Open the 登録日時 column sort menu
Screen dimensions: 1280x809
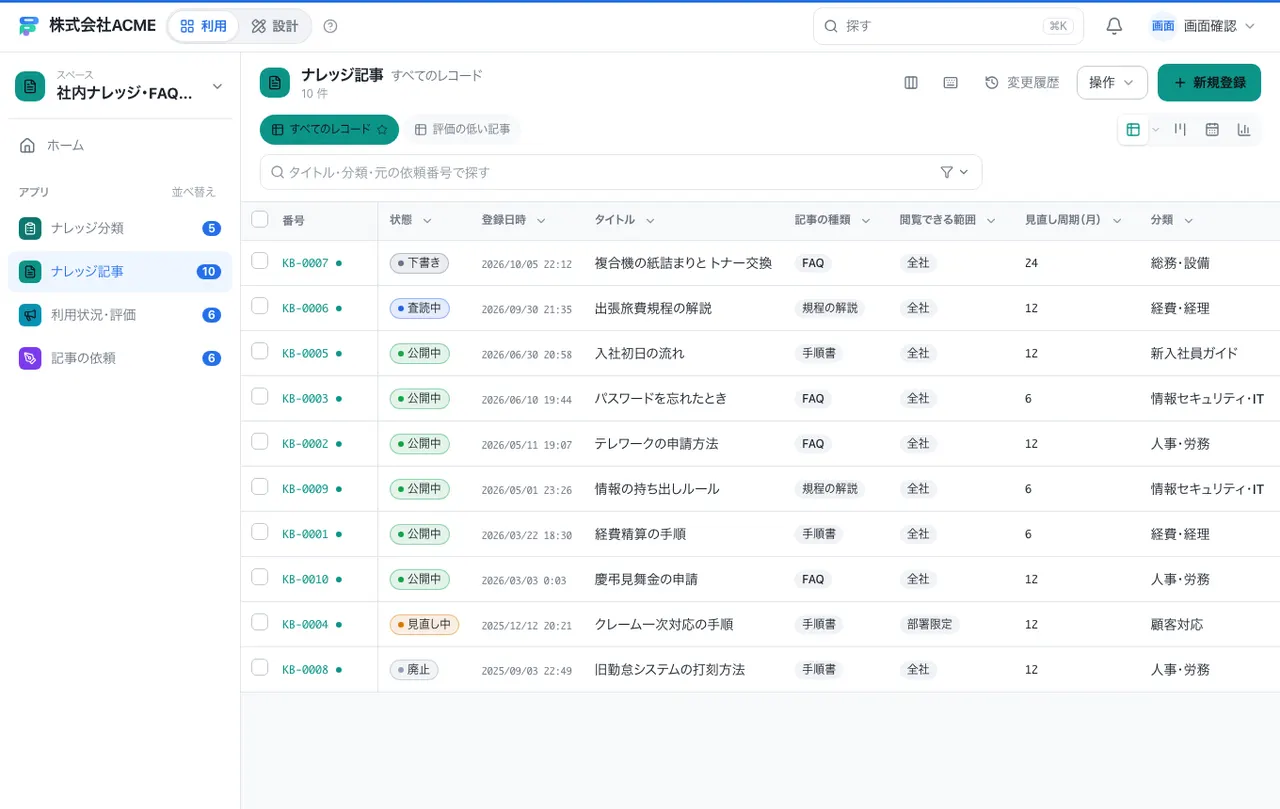click(x=541, y=220)
